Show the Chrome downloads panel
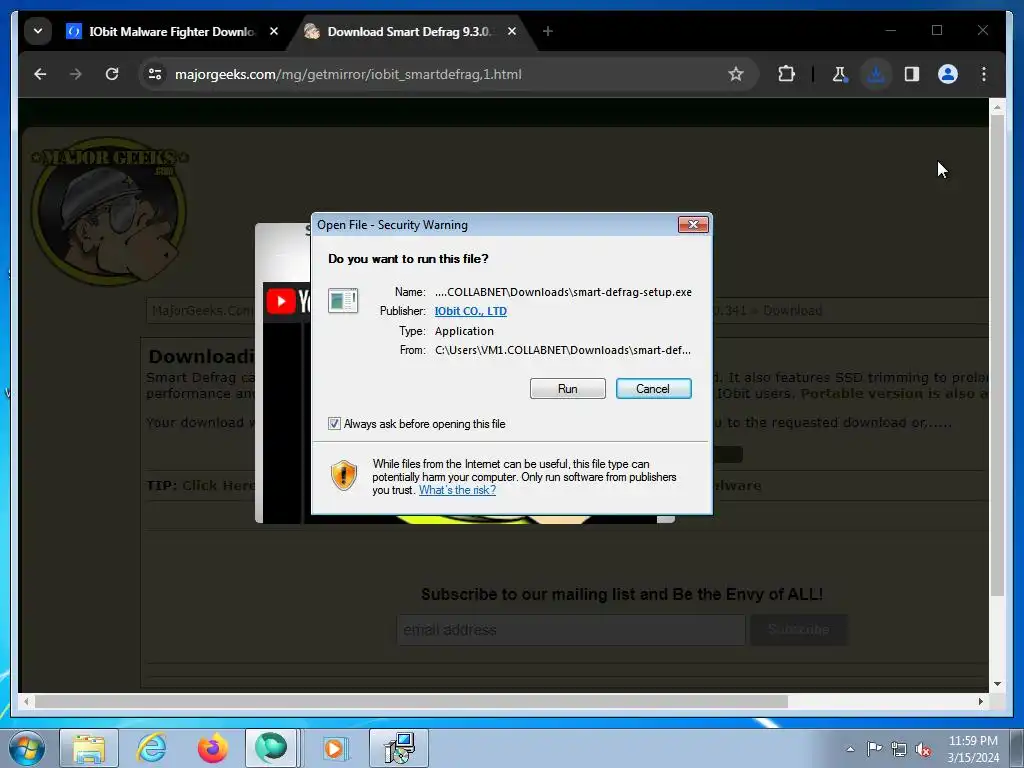The image size is (1024, 768). (x=876, y=74)
